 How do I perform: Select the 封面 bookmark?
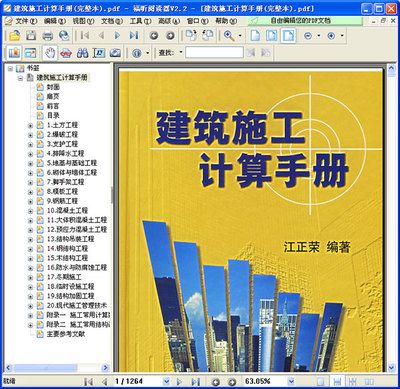53,87
